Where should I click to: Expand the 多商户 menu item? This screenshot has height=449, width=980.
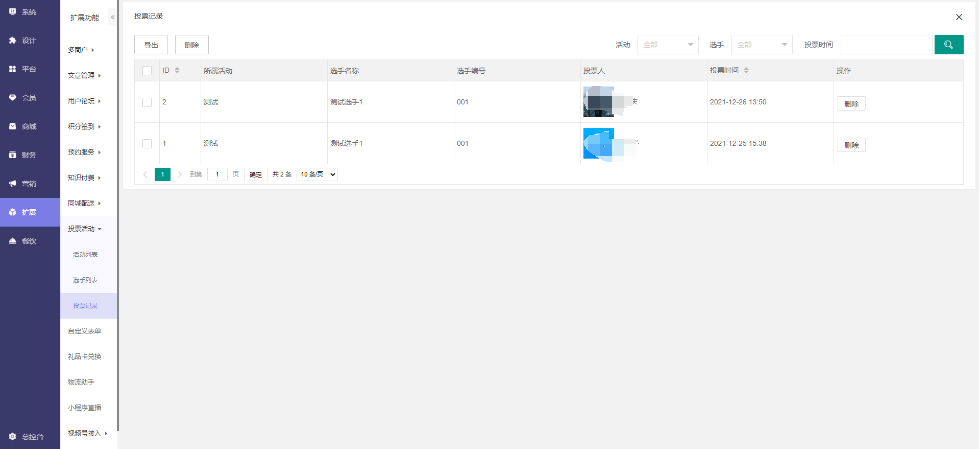(87, 49)
